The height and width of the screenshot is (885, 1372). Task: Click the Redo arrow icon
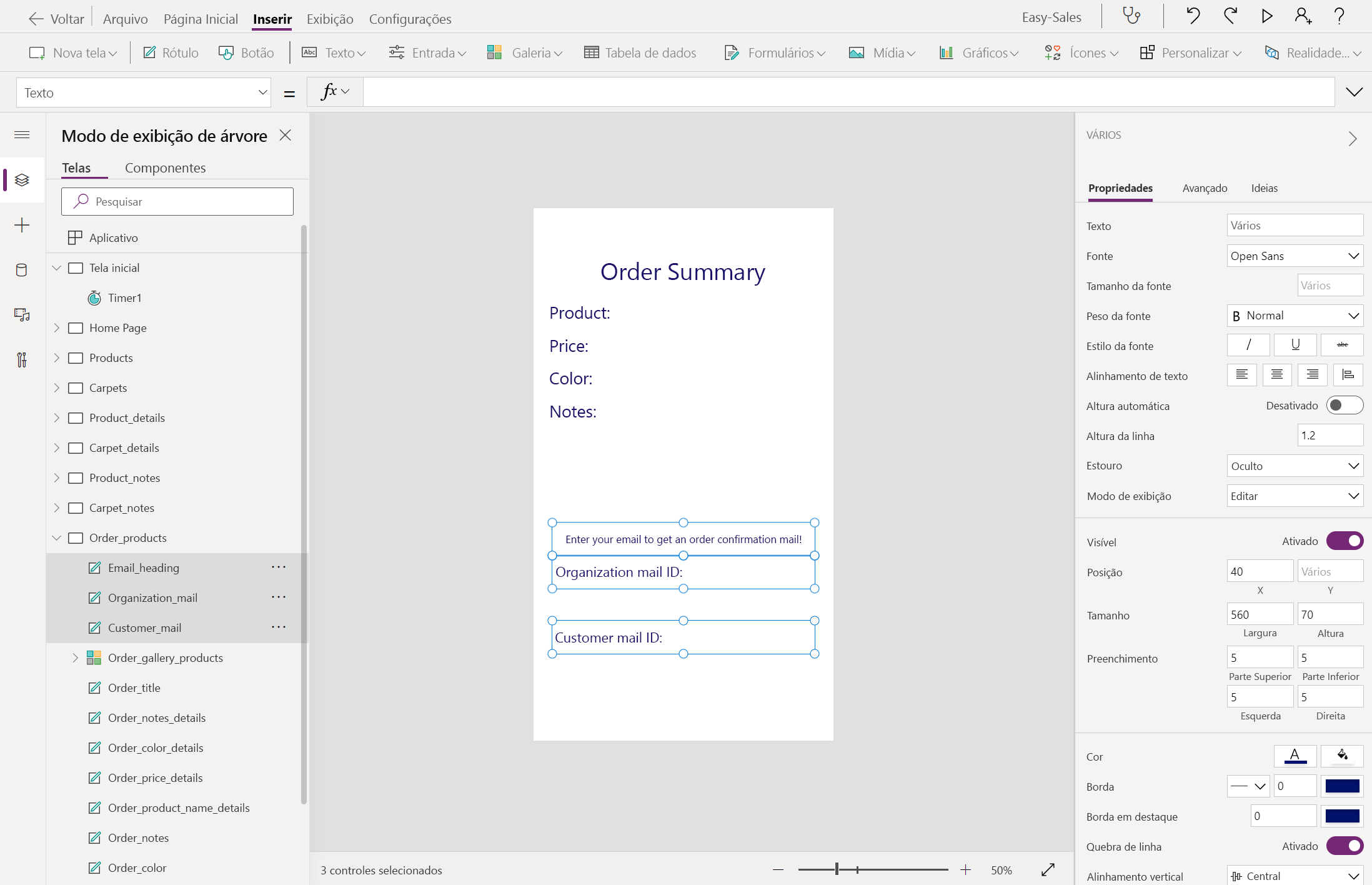coord(1230,16)
